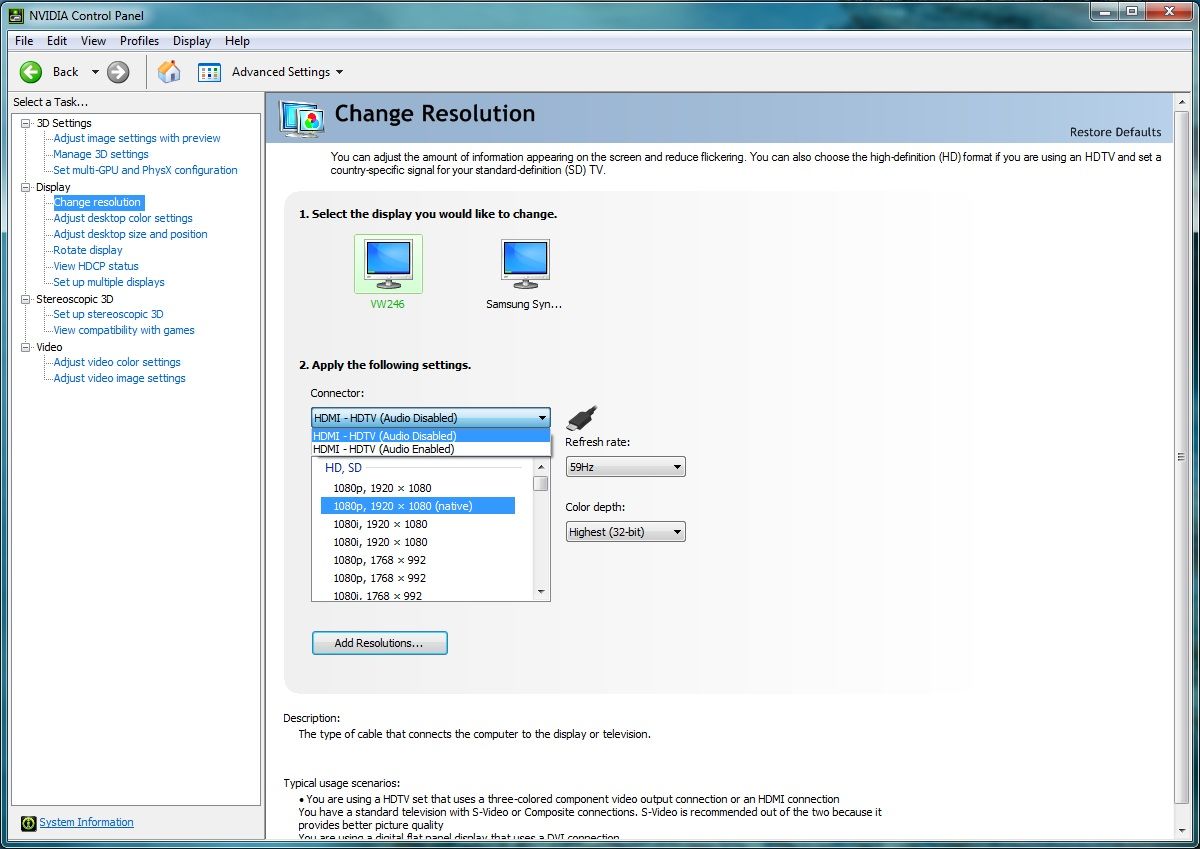Open the System Information link
This screenshot has height=849, width=1200.
click(x=86, y=822)
